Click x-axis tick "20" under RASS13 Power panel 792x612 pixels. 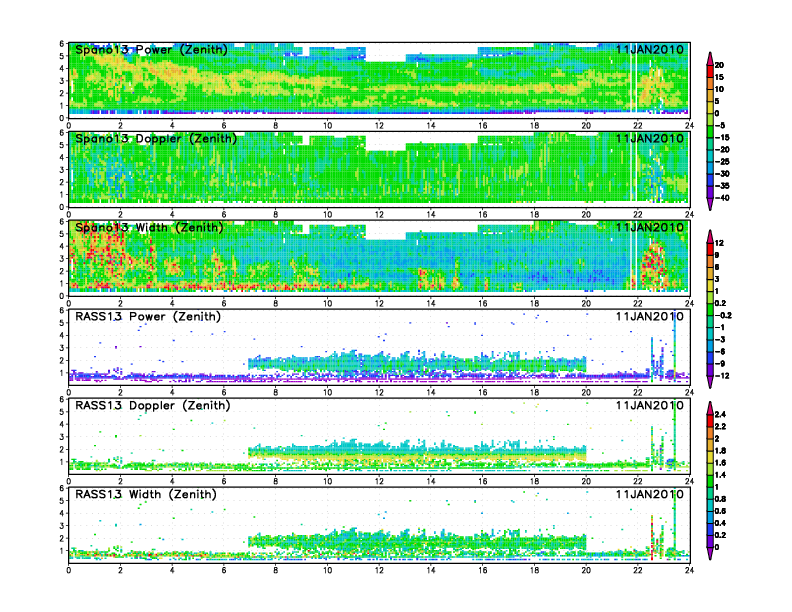point(586,392)
